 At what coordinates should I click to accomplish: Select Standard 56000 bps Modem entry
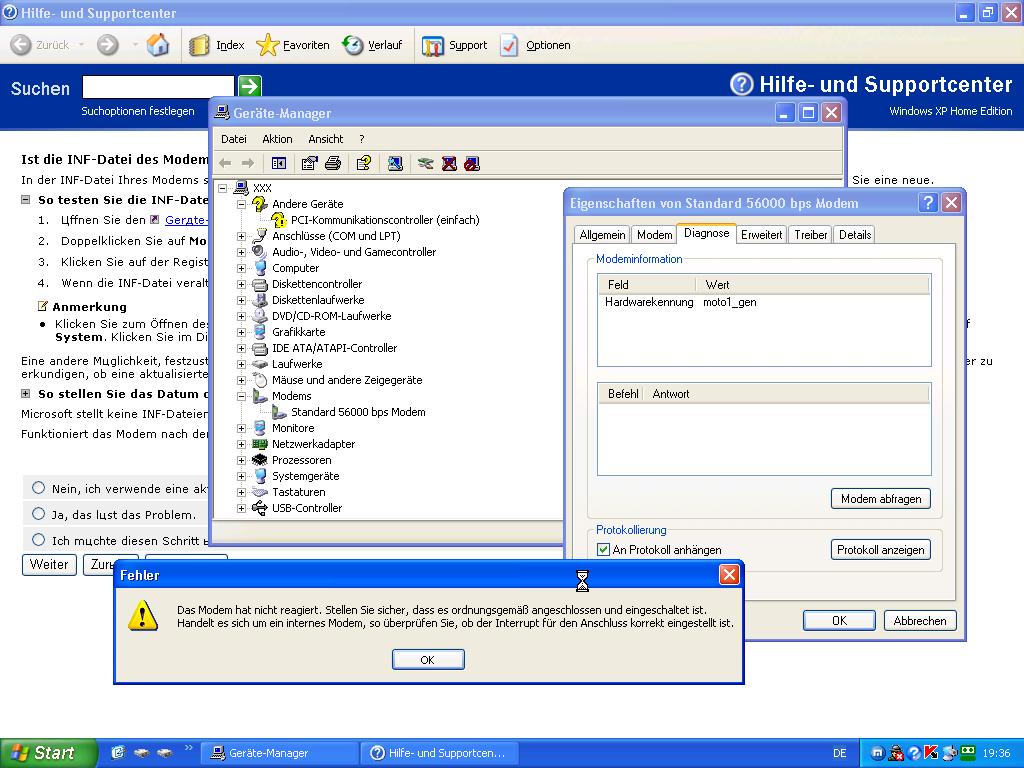[x=358, y=412]
